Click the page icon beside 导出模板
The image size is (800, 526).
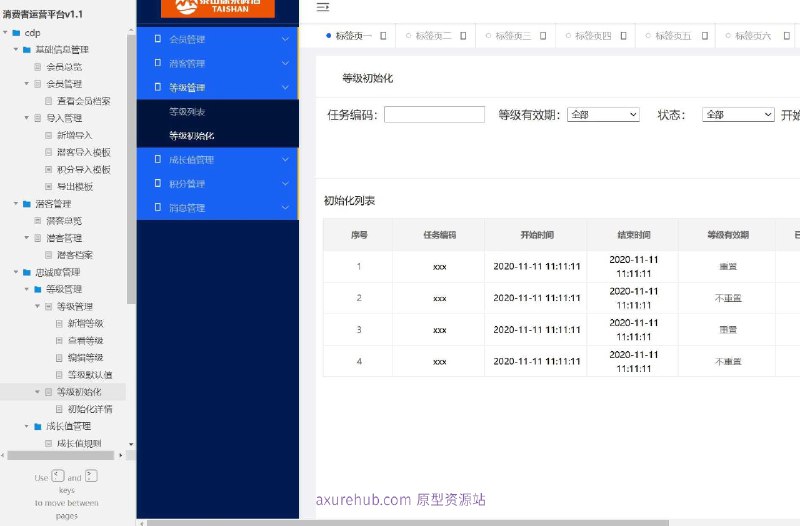point(48,186)
